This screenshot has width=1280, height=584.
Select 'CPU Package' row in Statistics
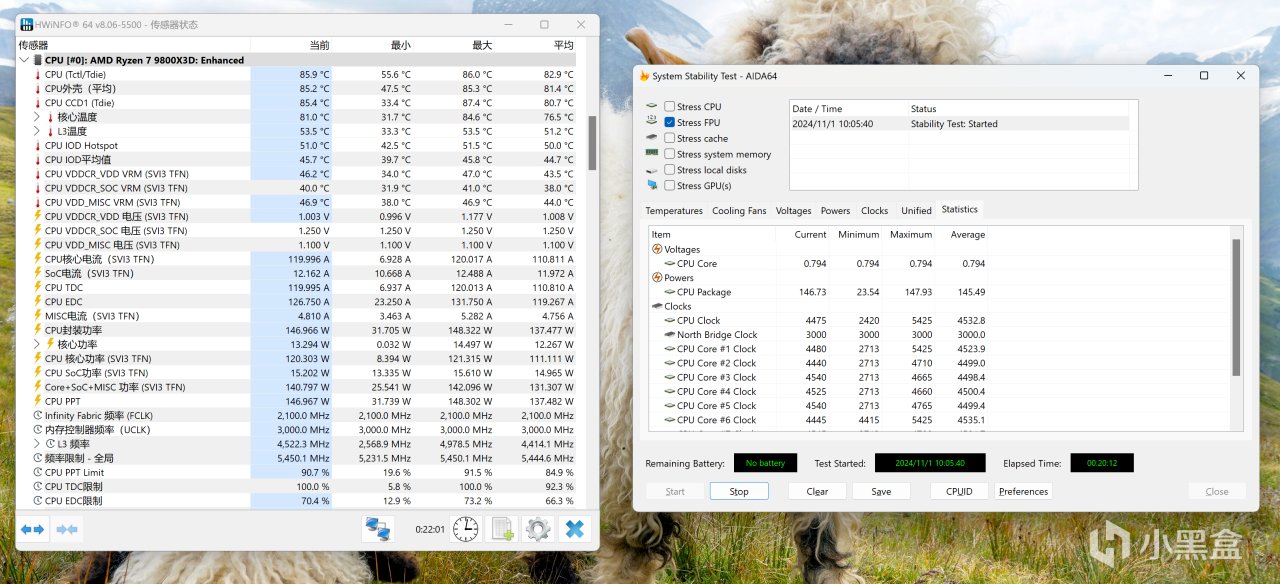(x=818, y=292)
